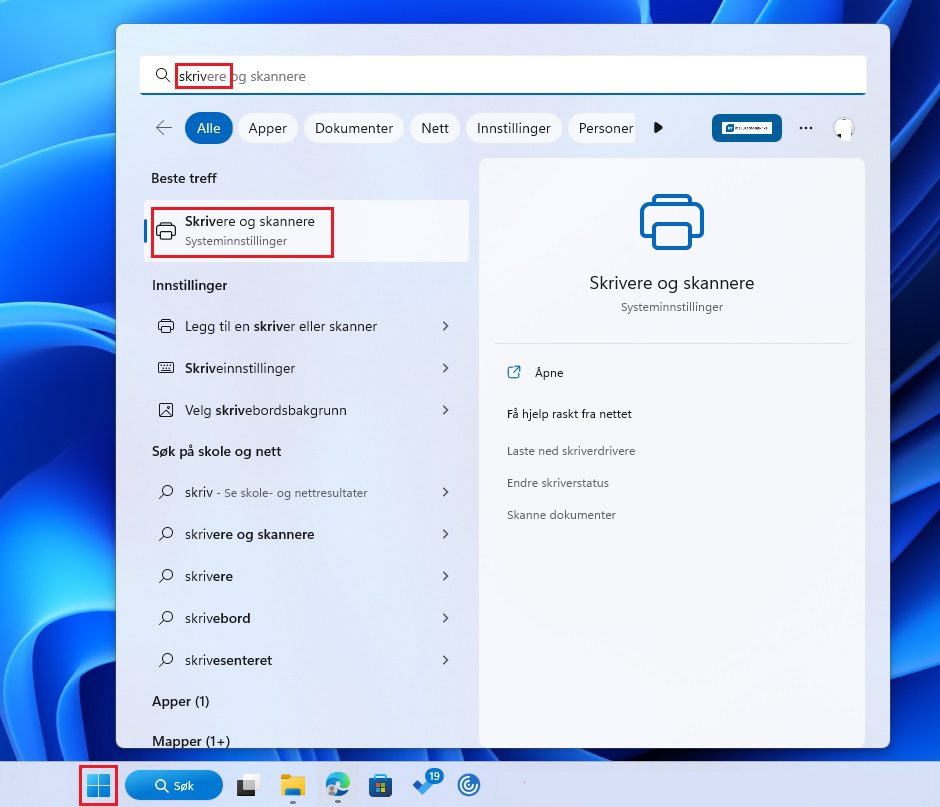The height and width of the screenshot is (807, 940).
Task: Click Skanne dokumenter link
Action: click(561, 514)
